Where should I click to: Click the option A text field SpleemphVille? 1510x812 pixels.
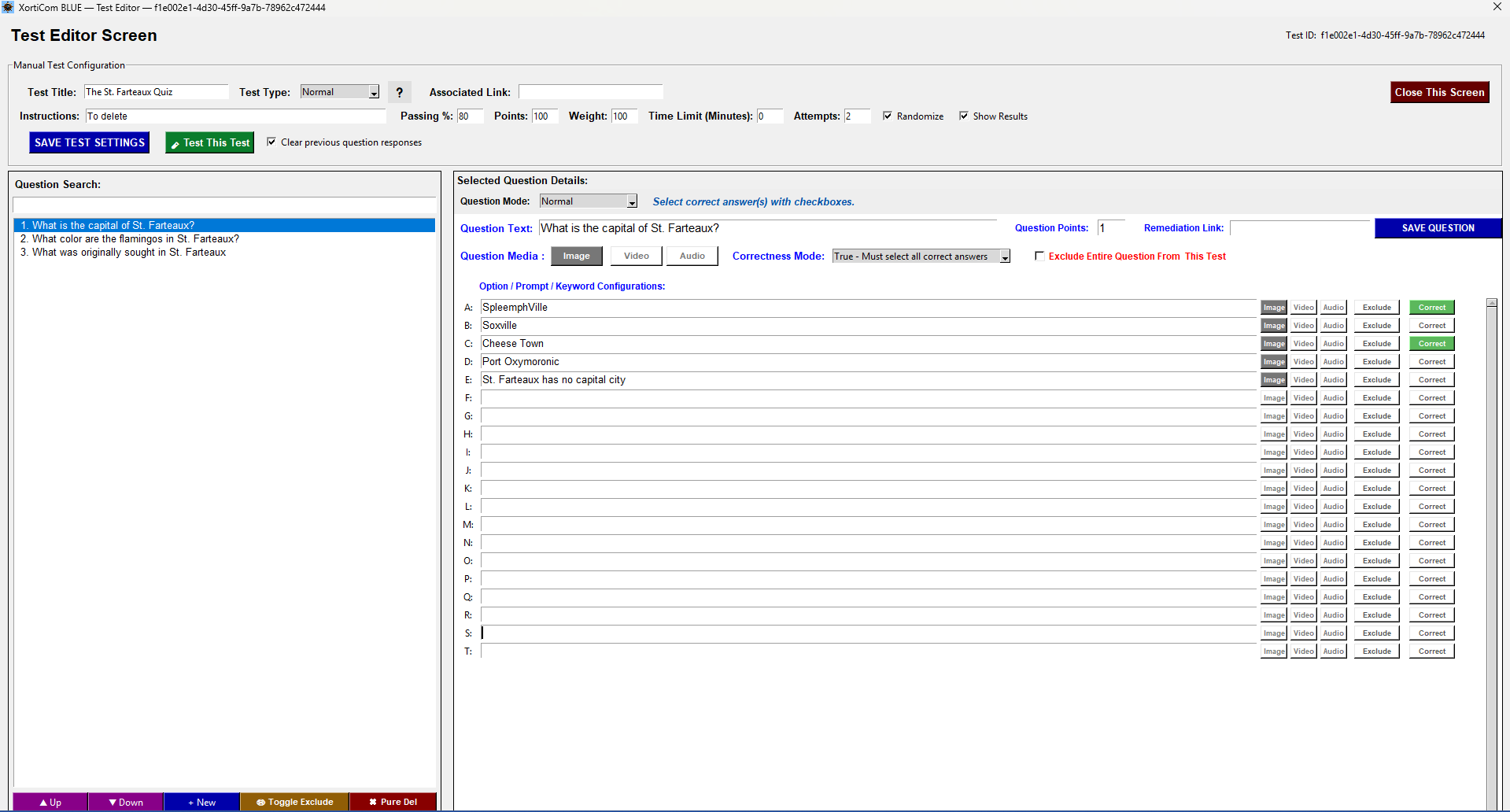point(869,308)
